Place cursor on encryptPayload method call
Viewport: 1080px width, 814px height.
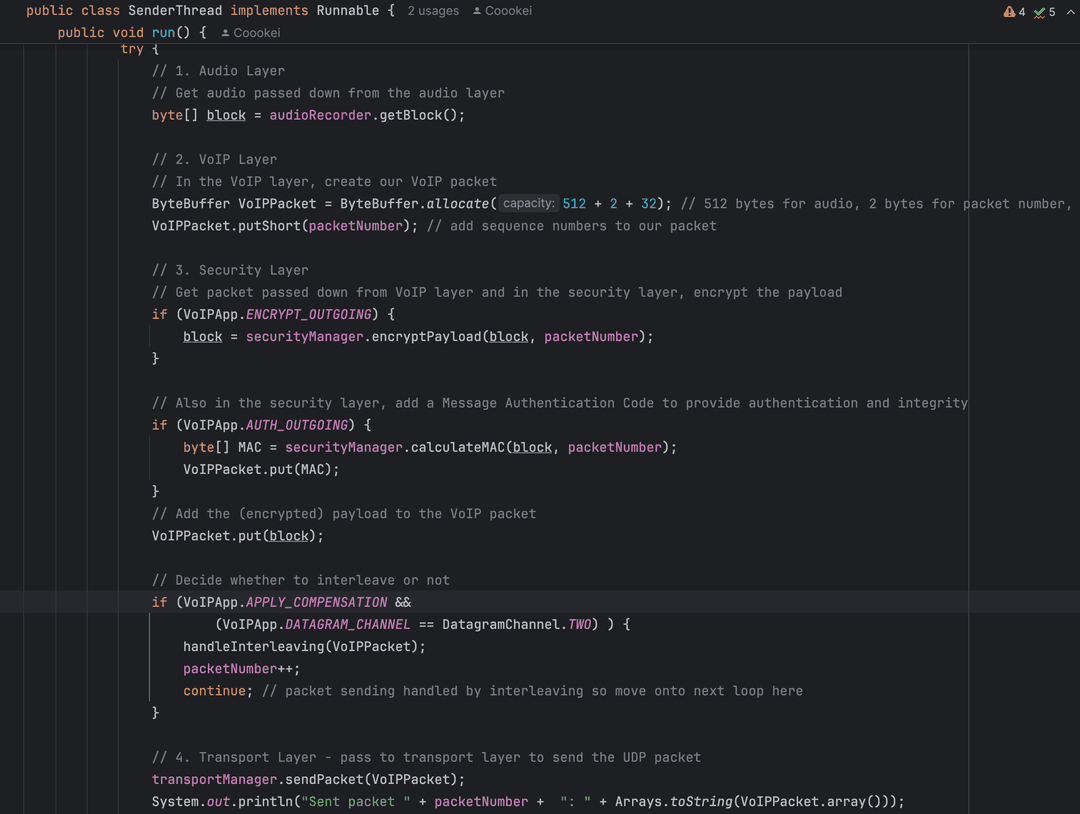[x=427, y=337]
